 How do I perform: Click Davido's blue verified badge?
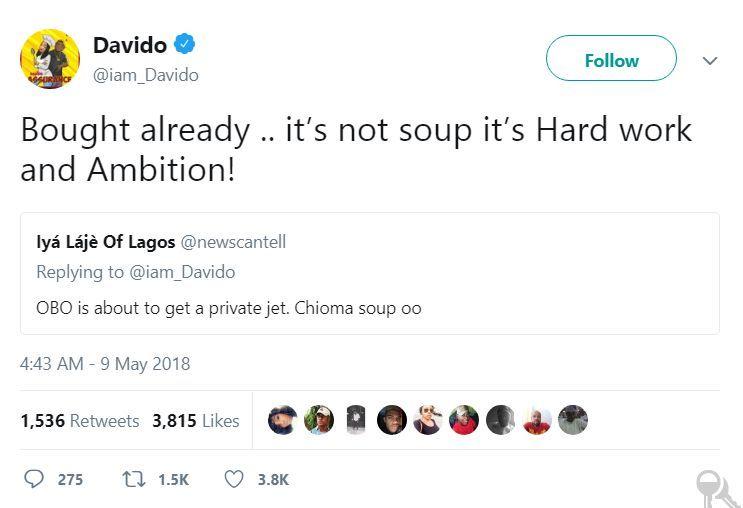click(185, 44)
